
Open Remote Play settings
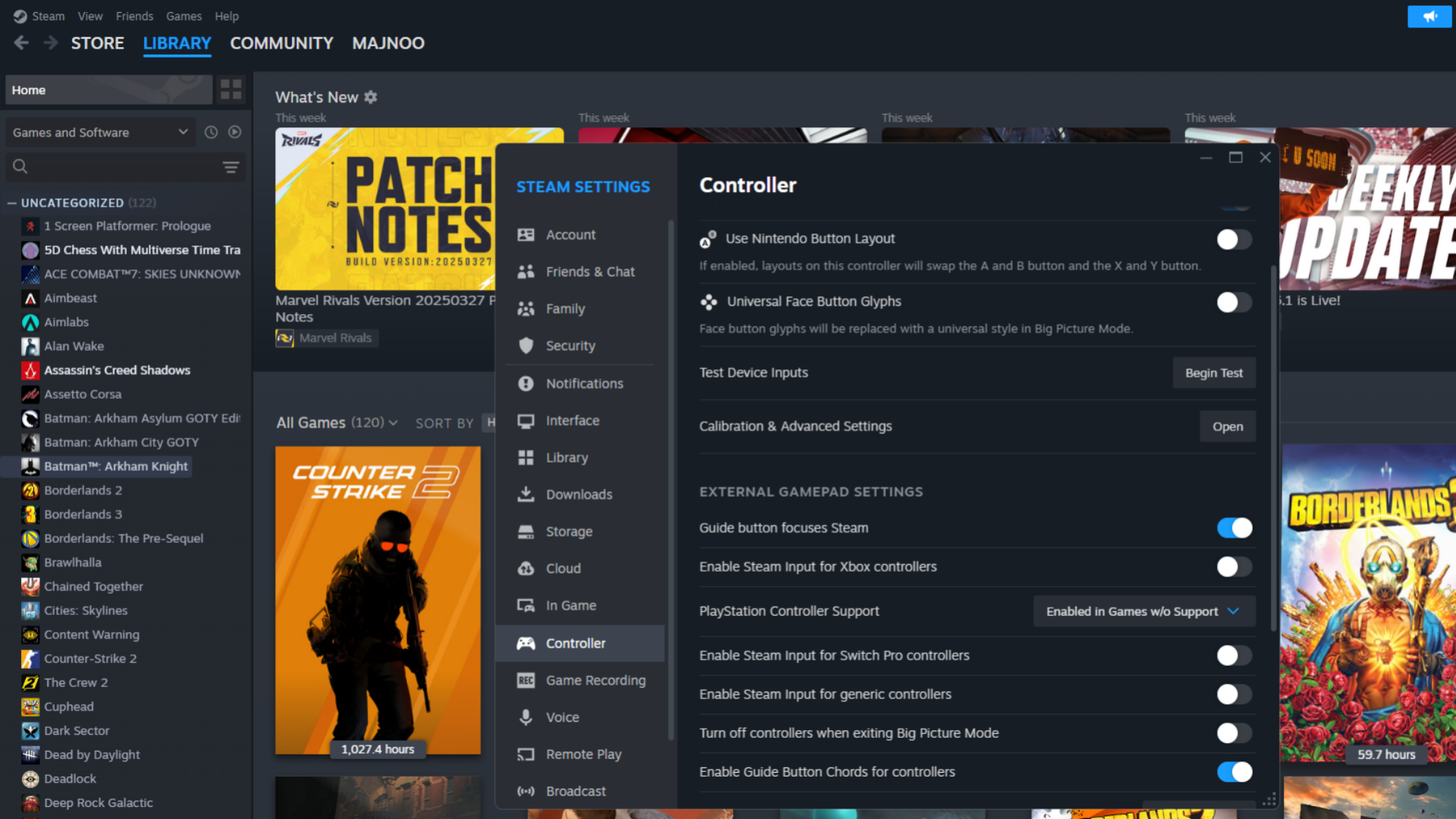pyautogui.click(x=579, y=755)
